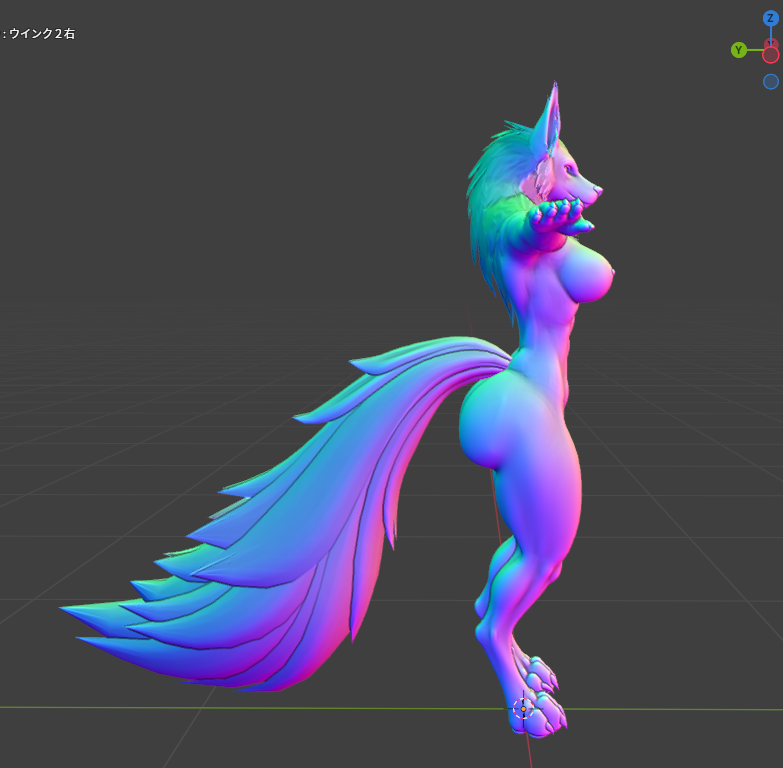Click the ウインク2右 text label

41,34
